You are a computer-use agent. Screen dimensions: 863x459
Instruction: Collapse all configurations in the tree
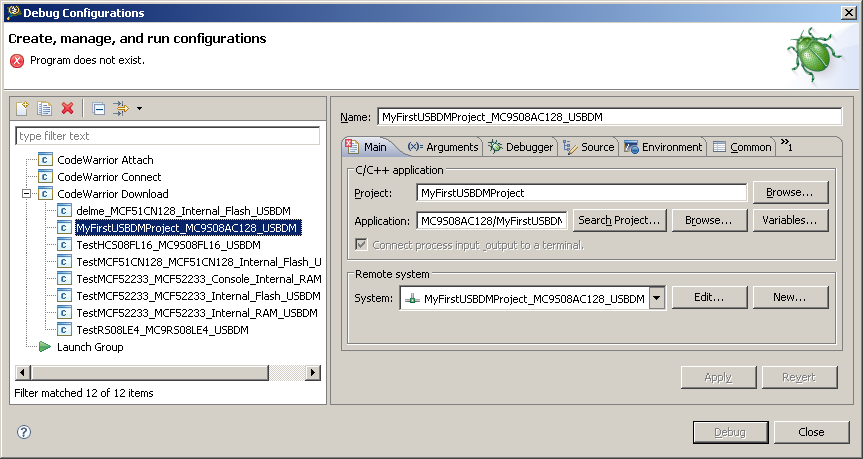click(99, 108)
